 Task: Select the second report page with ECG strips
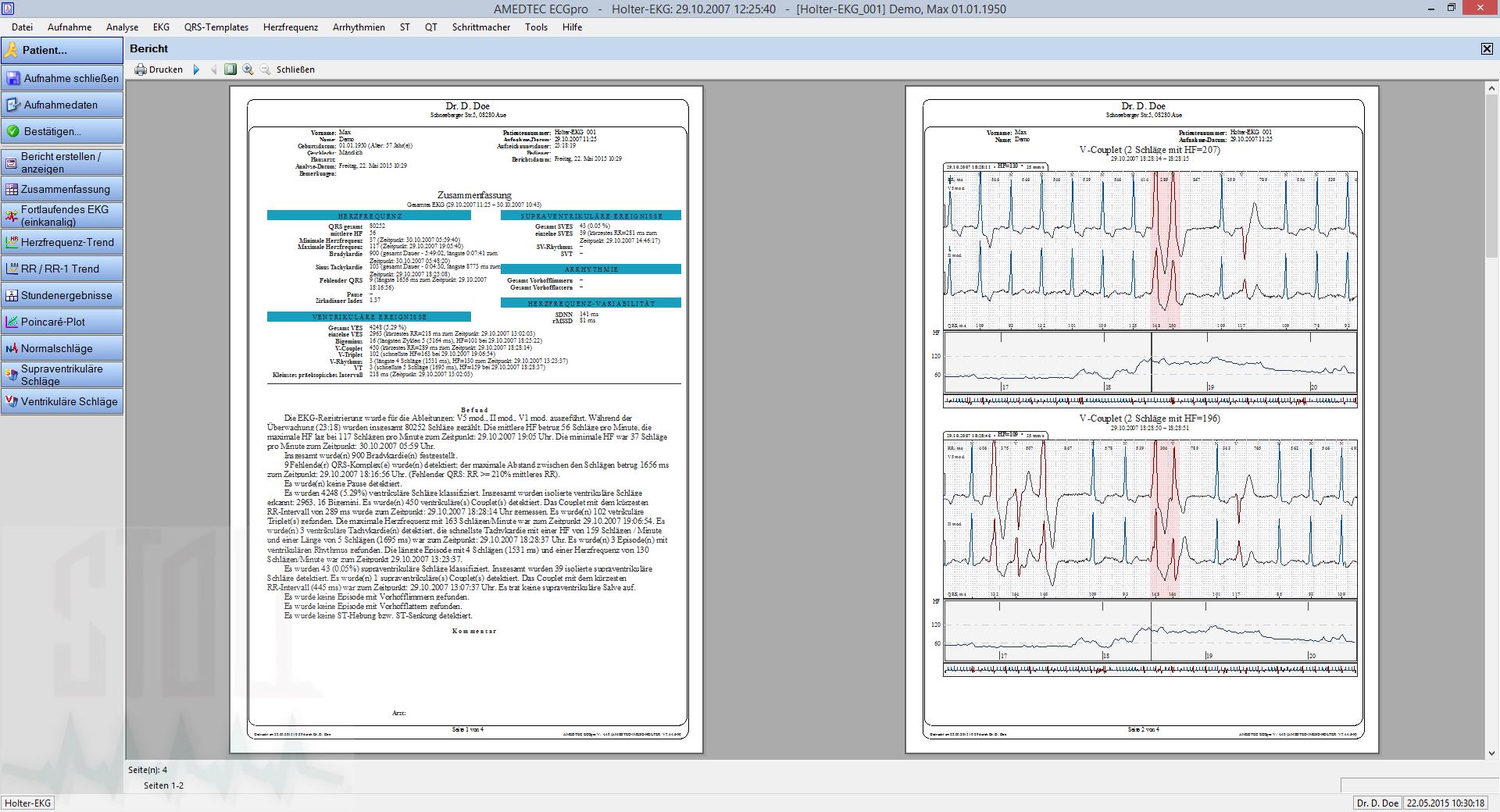[1142, 422]
